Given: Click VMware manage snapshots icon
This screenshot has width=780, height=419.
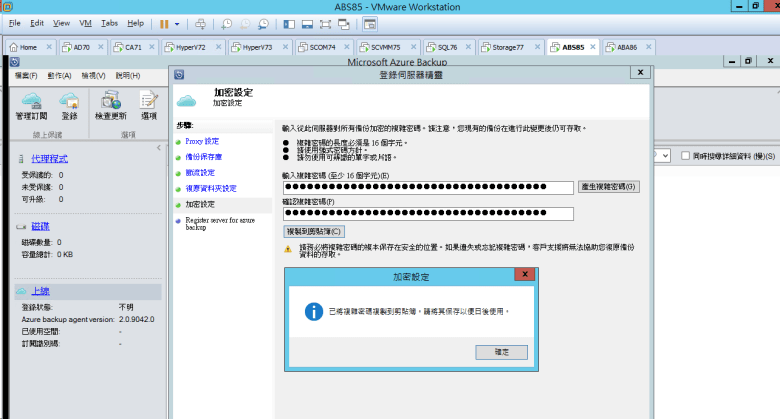Looking at the screenshot, I should click(266, 22).
